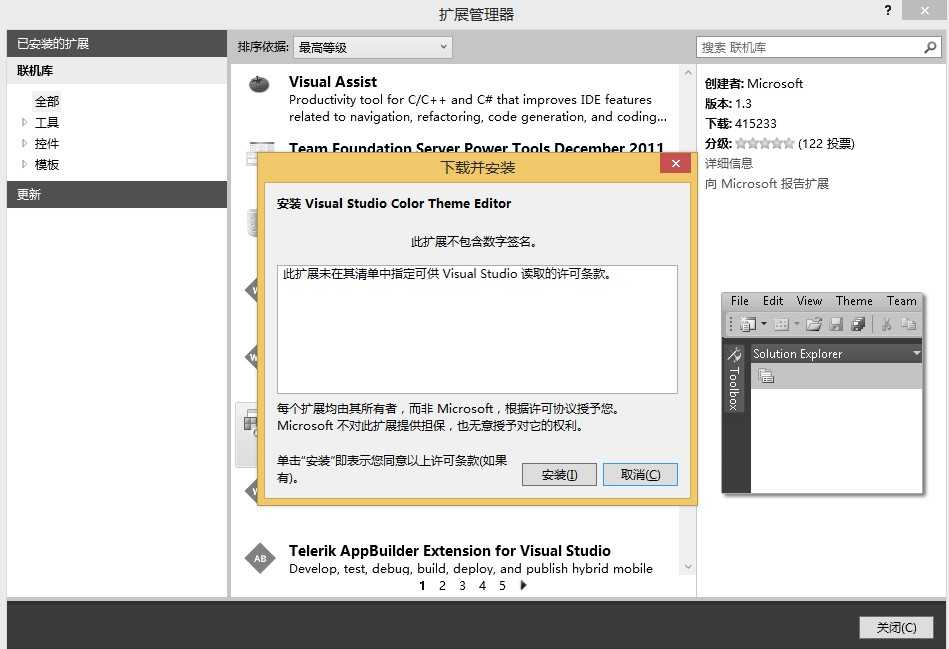
Task: Click the 取消(C) button
Action: pyautogui.click(x=640, y=475)
